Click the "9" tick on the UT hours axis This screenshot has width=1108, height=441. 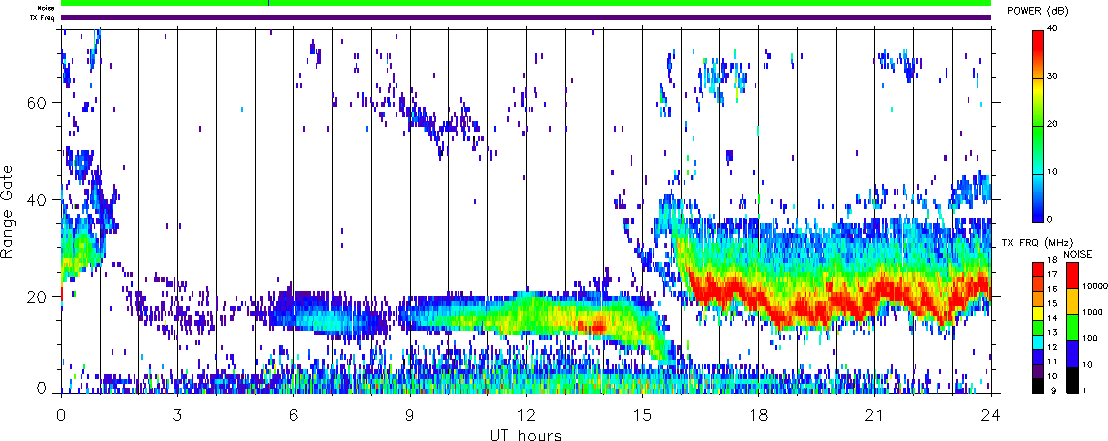point(410,413)
